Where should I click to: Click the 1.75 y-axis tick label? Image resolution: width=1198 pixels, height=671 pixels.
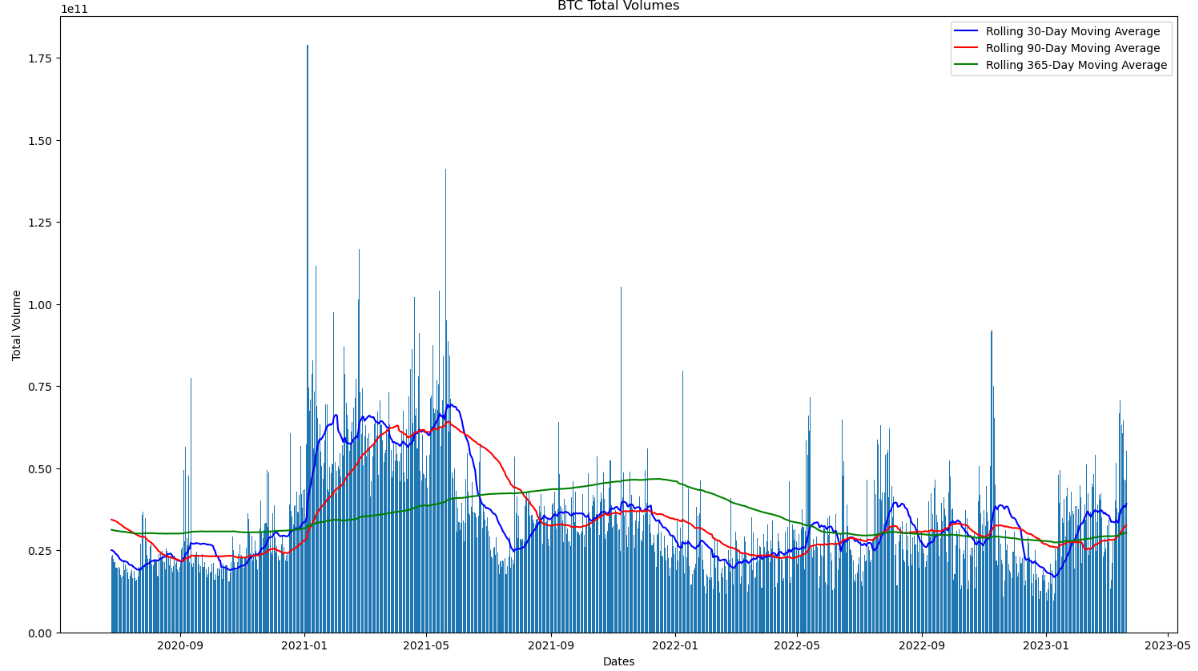tap(40, 59)
